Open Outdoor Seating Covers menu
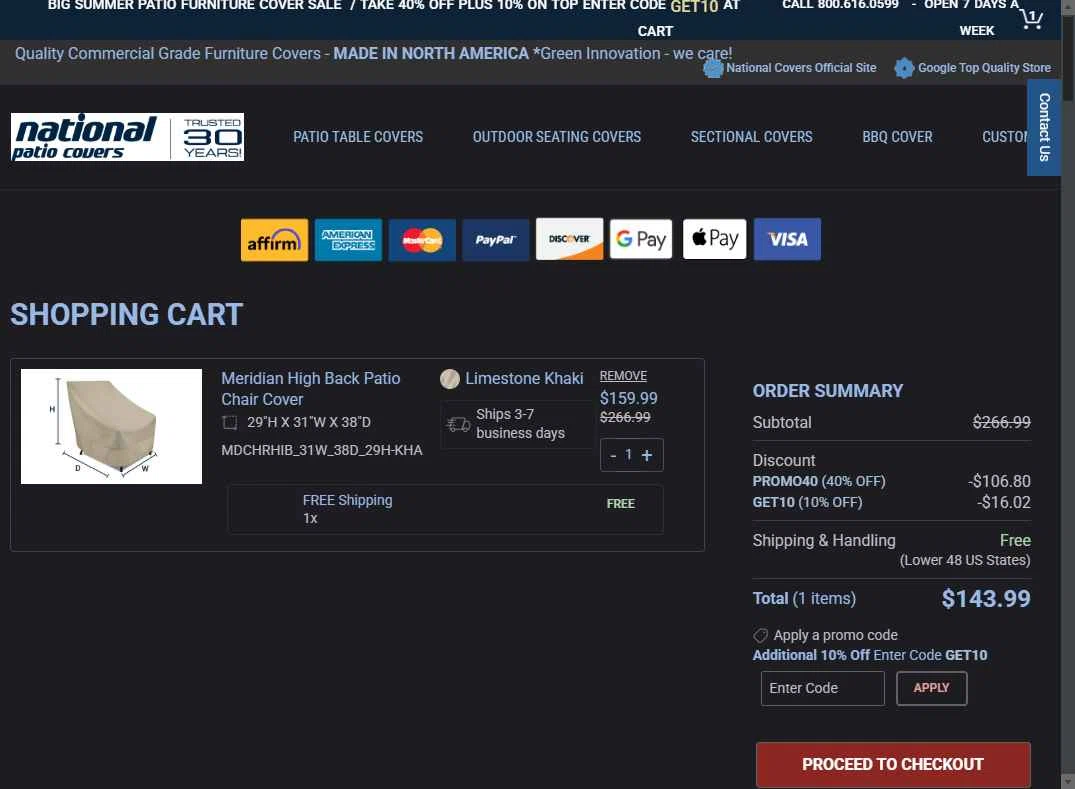 click(x=557, y=137)
